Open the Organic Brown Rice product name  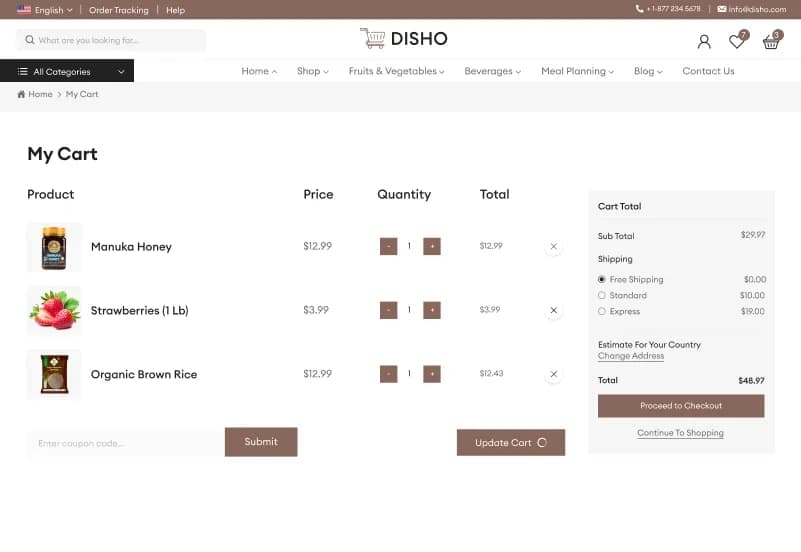pyautogui.click(x=144, y=374)
